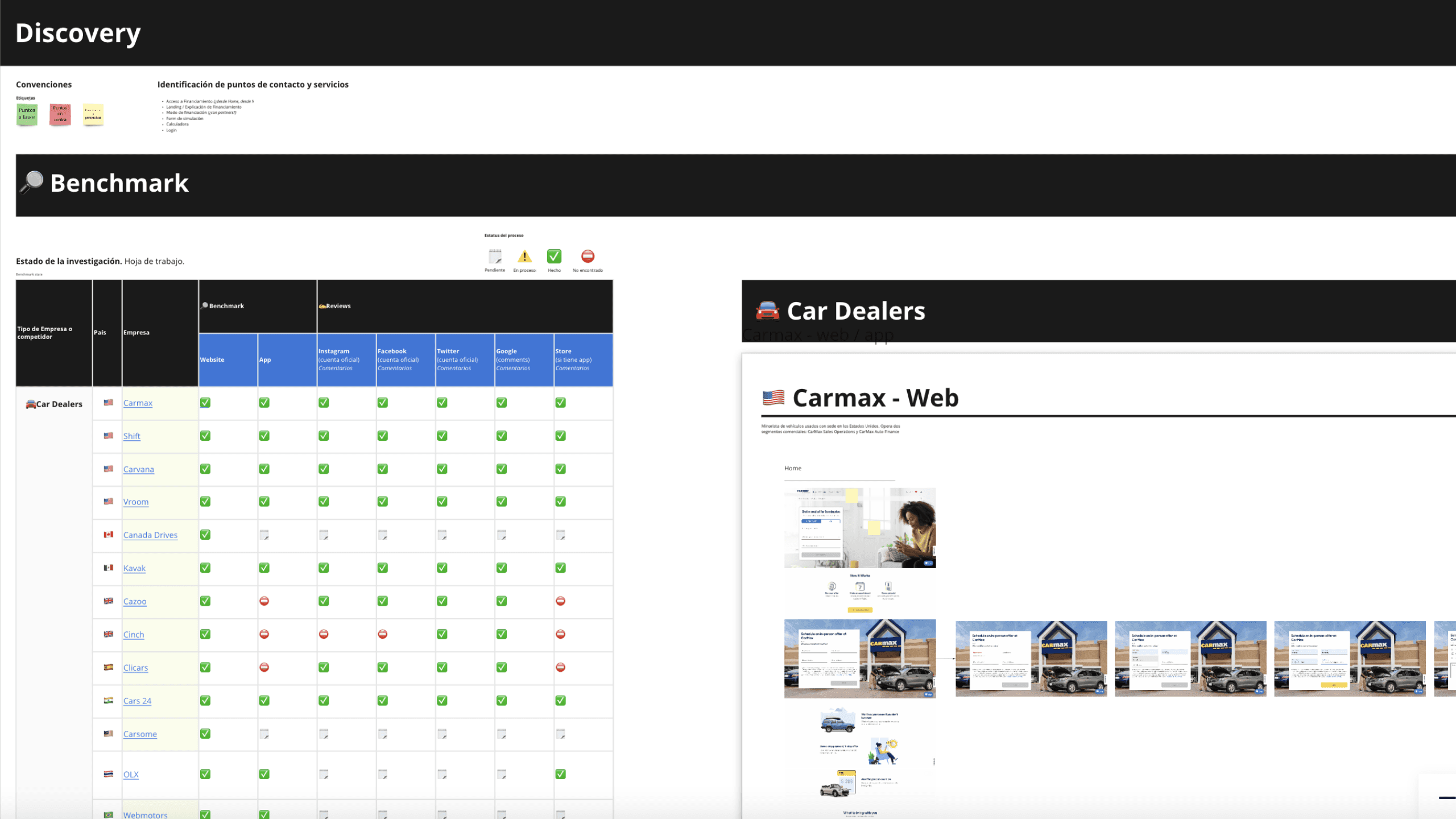
Task: Select the Google comments column header
Action: coord(524,359)
